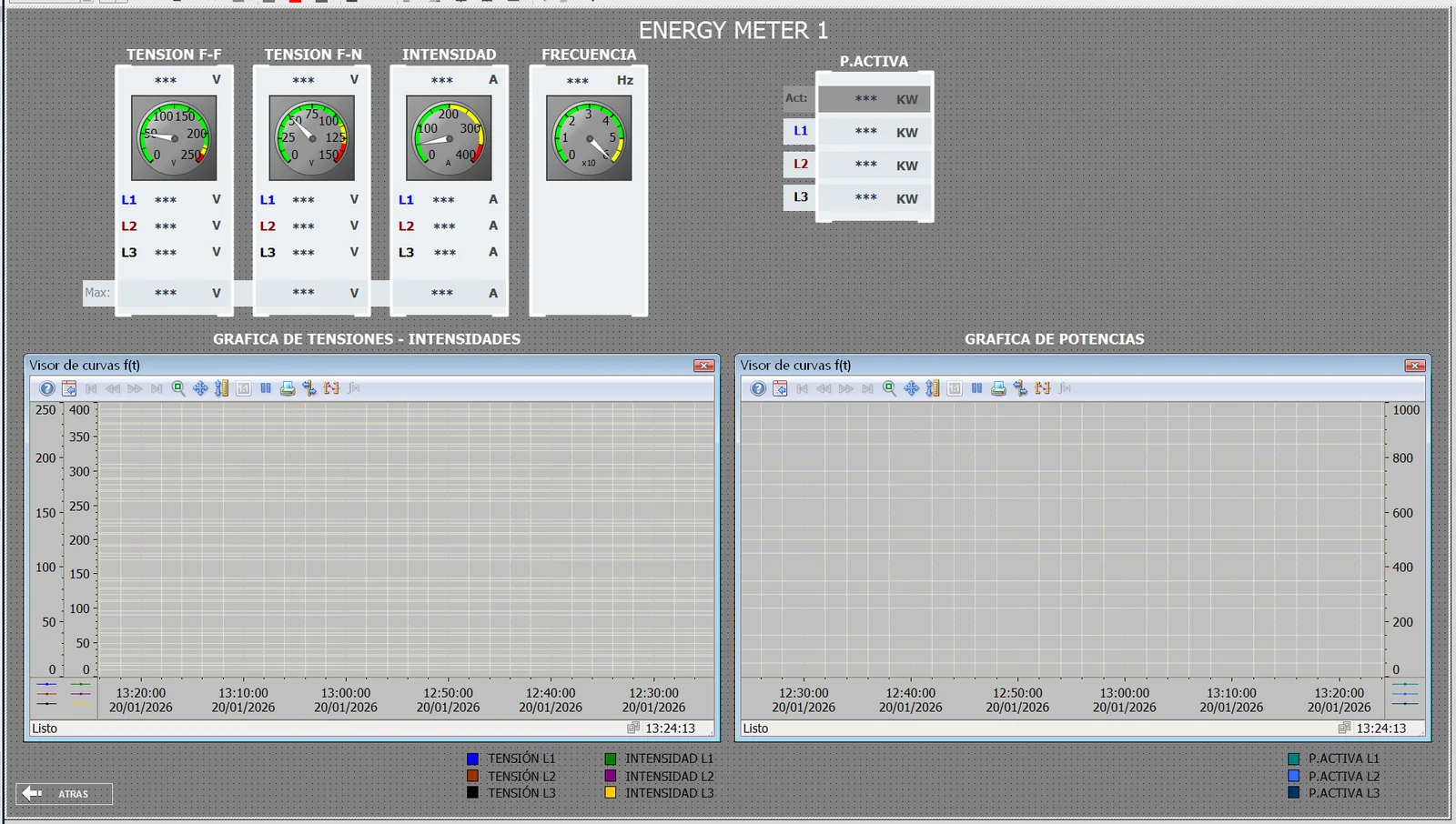Open configuration dialog in tensiones-intensidades curve viewer

tap(69, 388)
